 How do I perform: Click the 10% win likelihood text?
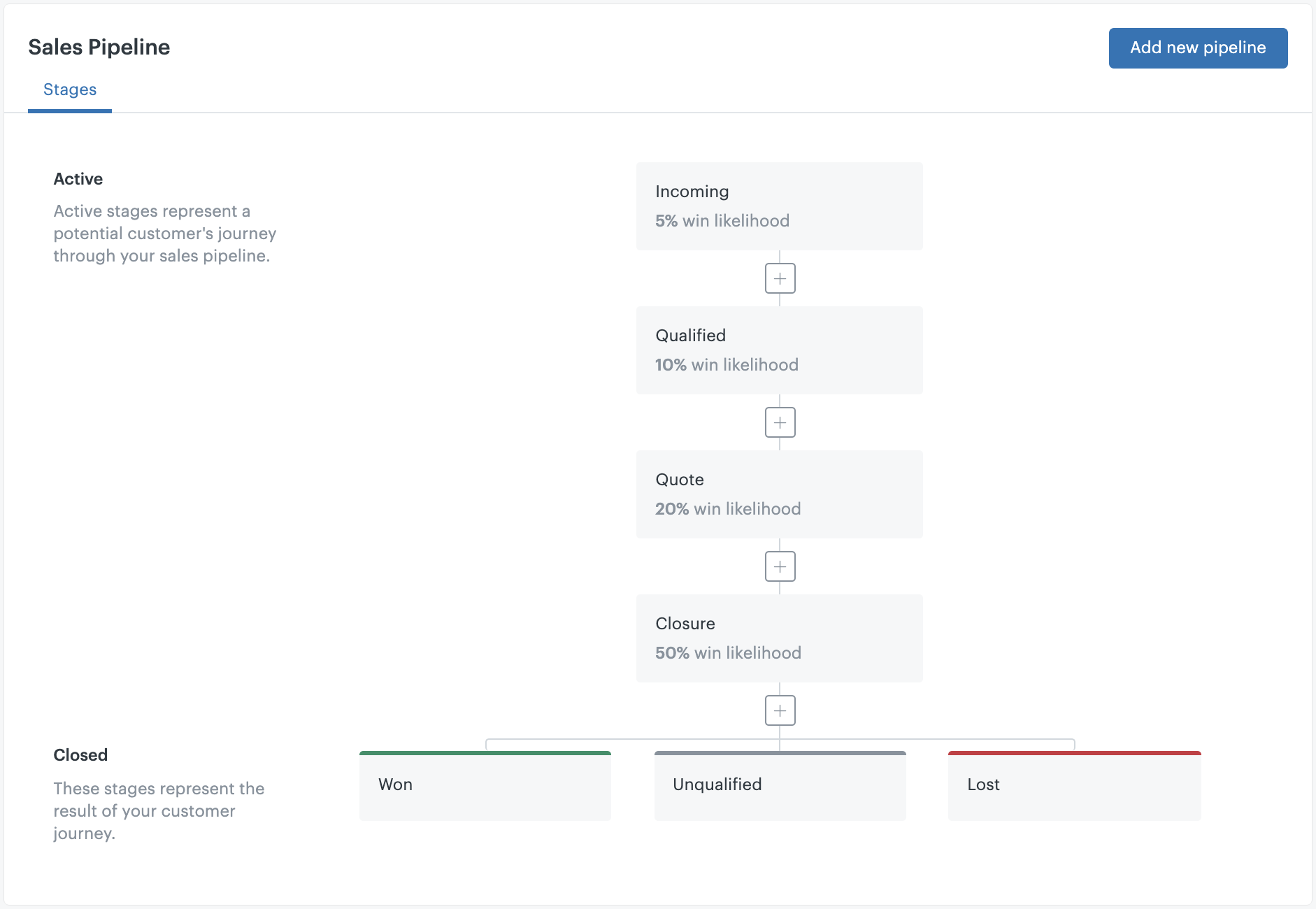pyautogui.click(x=727, y=365)
